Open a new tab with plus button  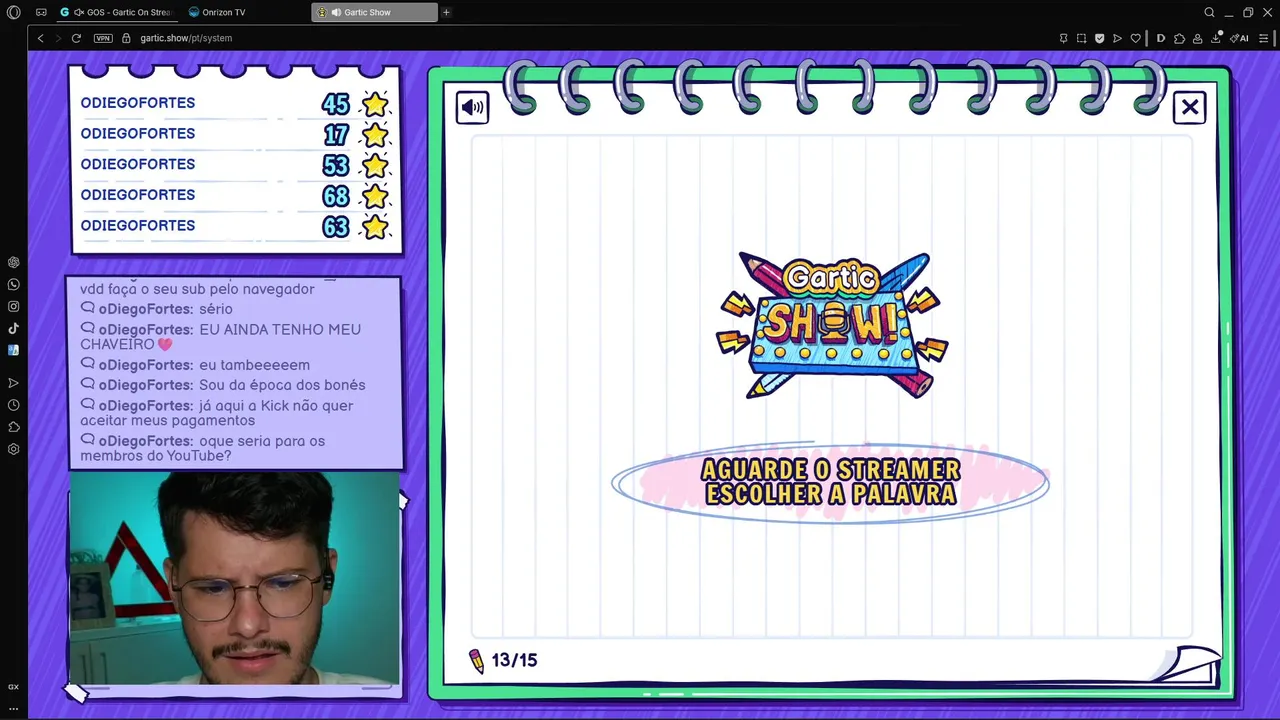click(446, 12)
